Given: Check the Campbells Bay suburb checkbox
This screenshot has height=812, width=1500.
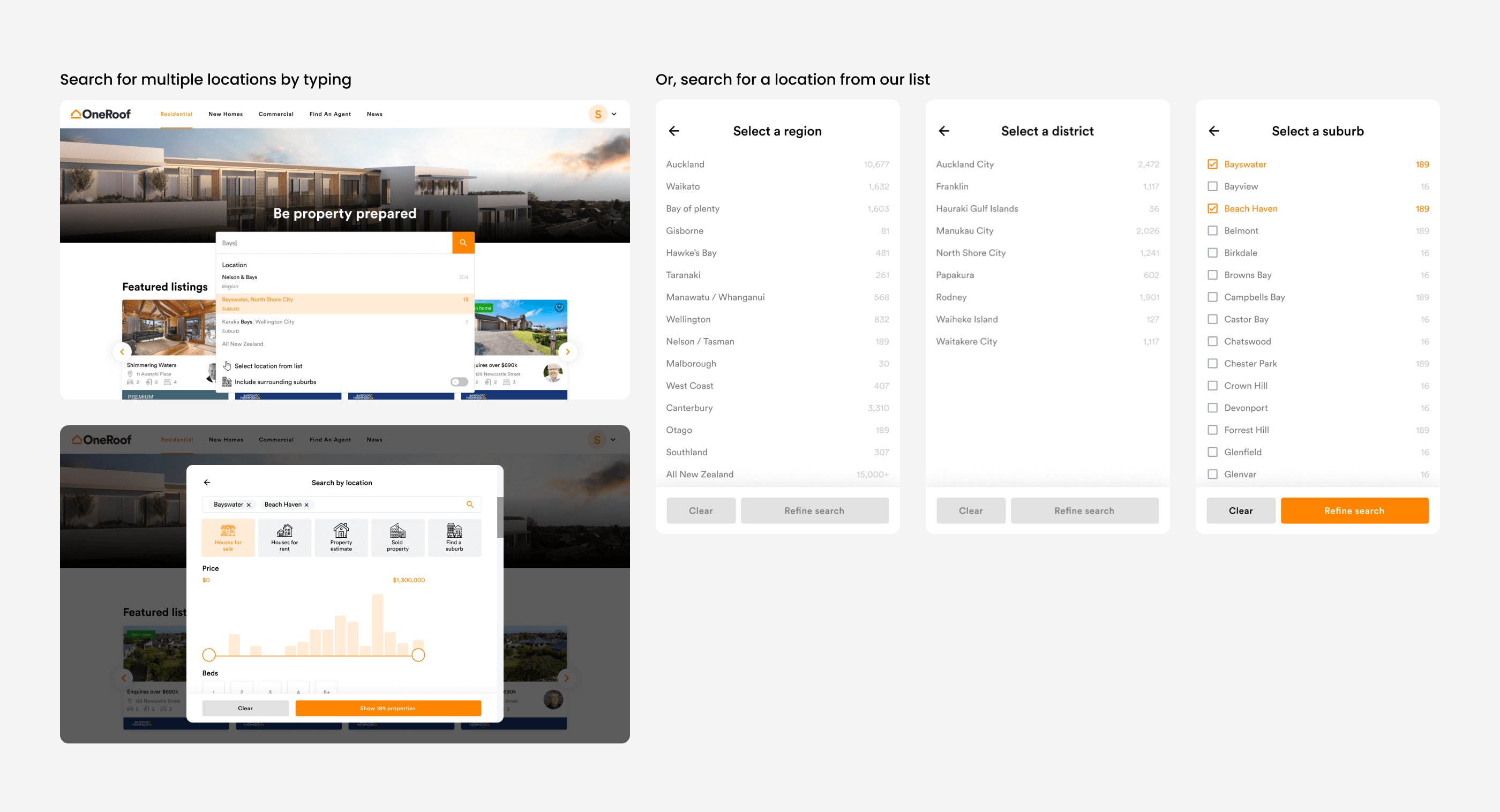Looking at the screenshot, I should pyautogui.click(x=1212, y=297).
